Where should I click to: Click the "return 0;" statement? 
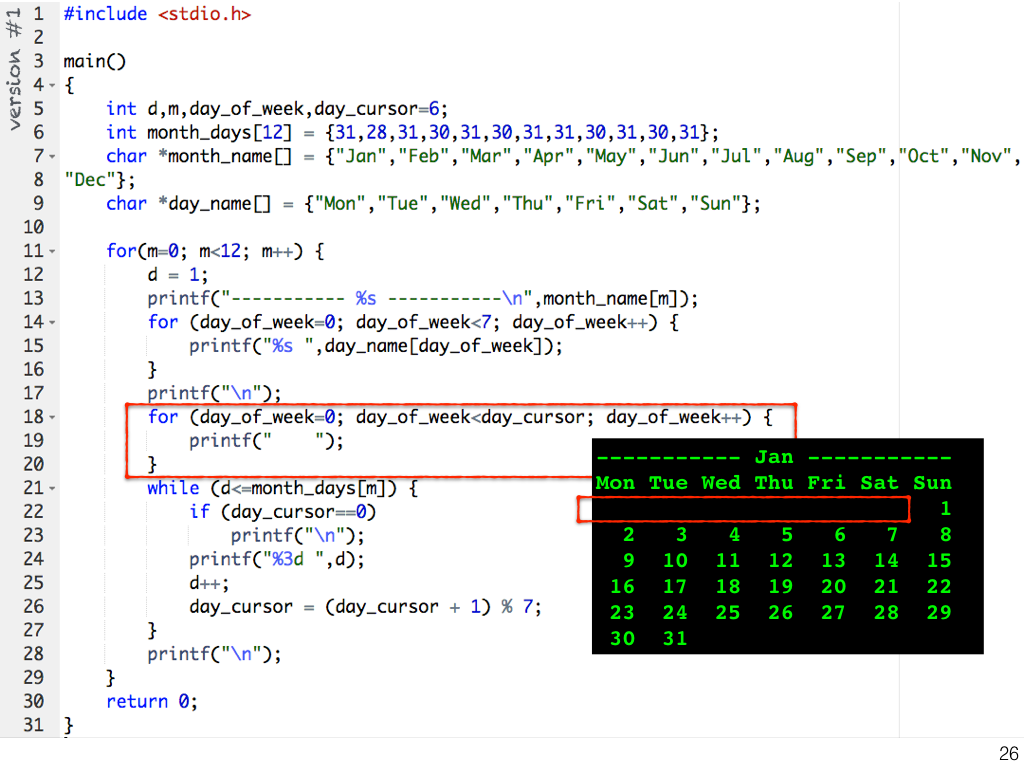[152, 702]
